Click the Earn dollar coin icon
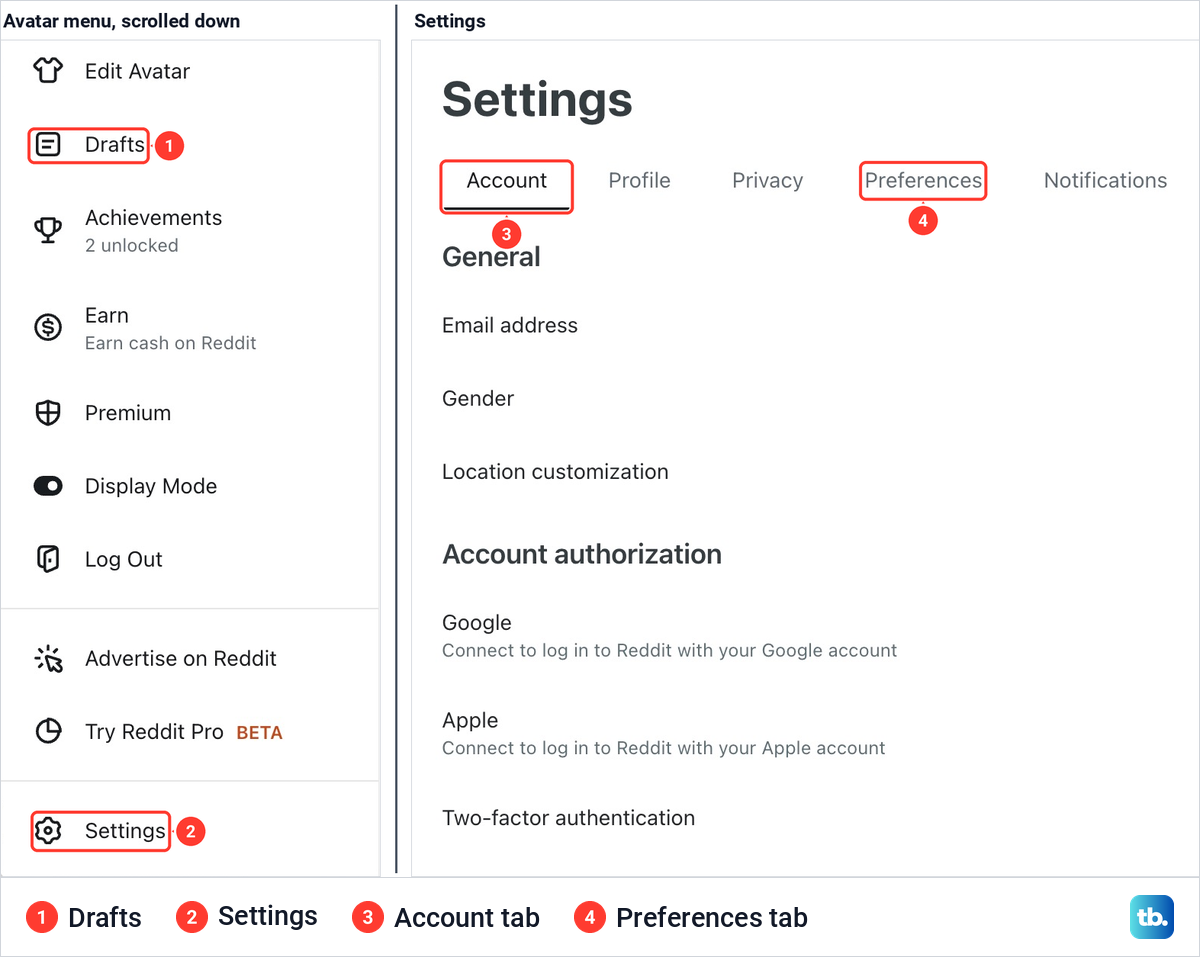 (x=48, y=327)
